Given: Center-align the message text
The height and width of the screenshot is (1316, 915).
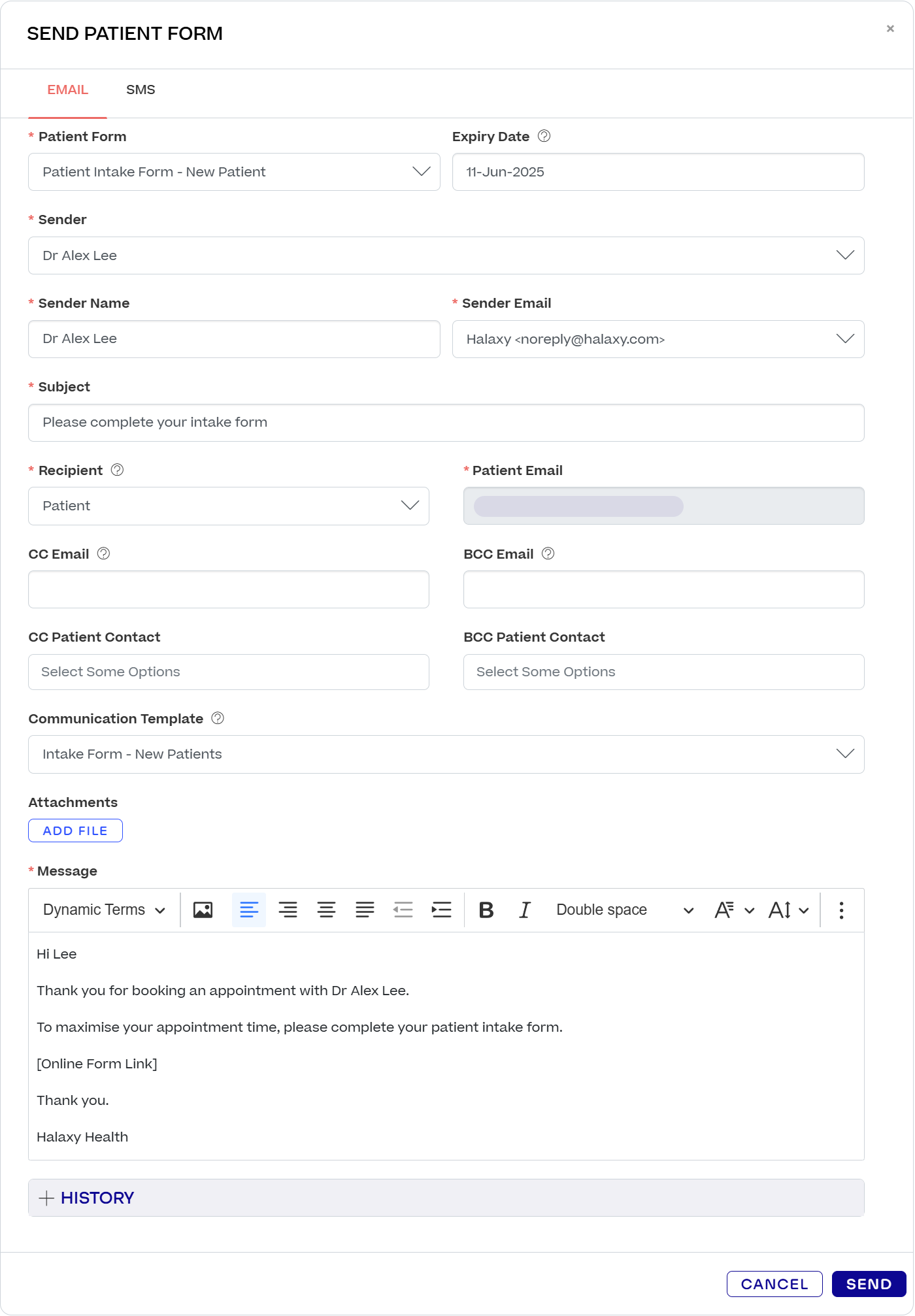Looking at the screenshot, I should (x=326, y=910).
